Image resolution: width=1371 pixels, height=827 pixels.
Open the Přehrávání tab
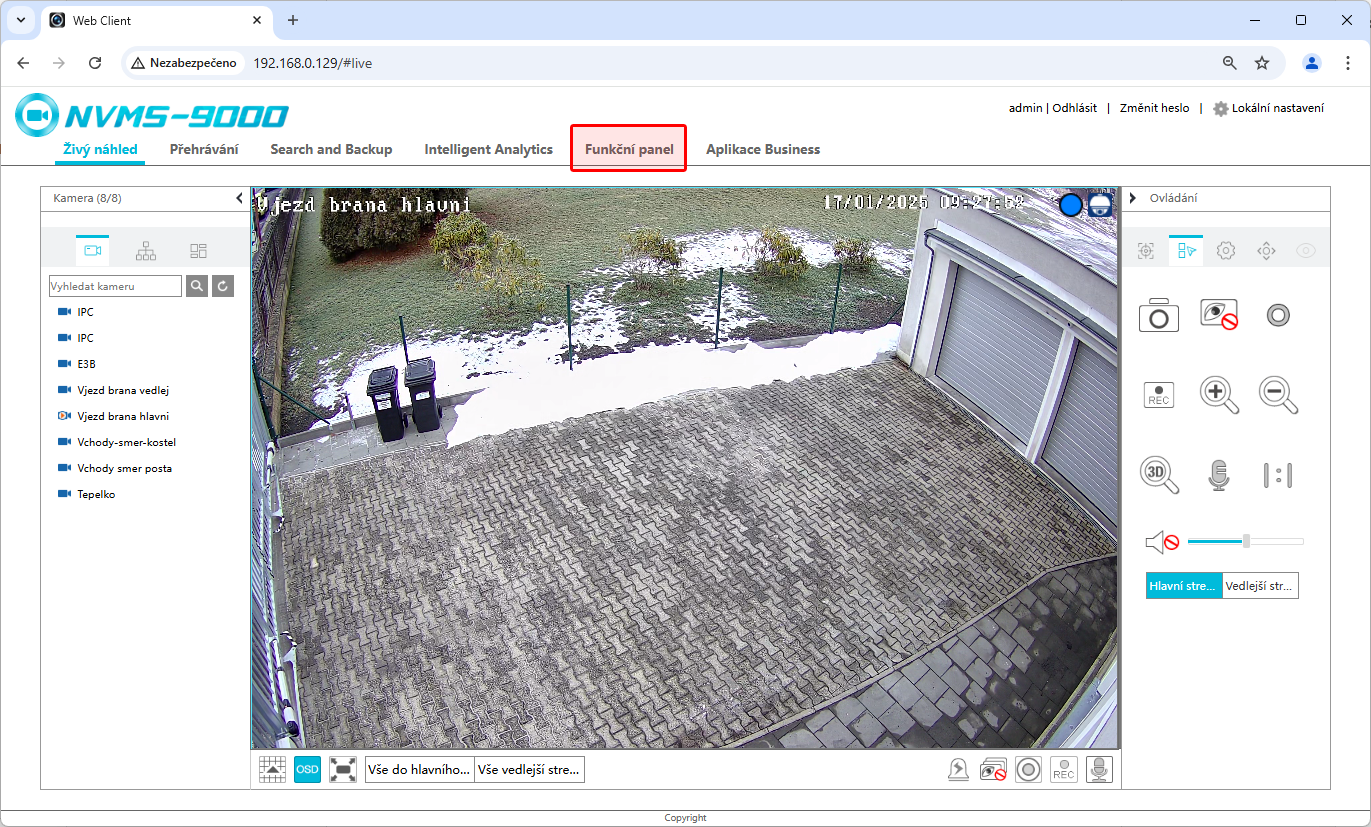[x=204, y=149]
